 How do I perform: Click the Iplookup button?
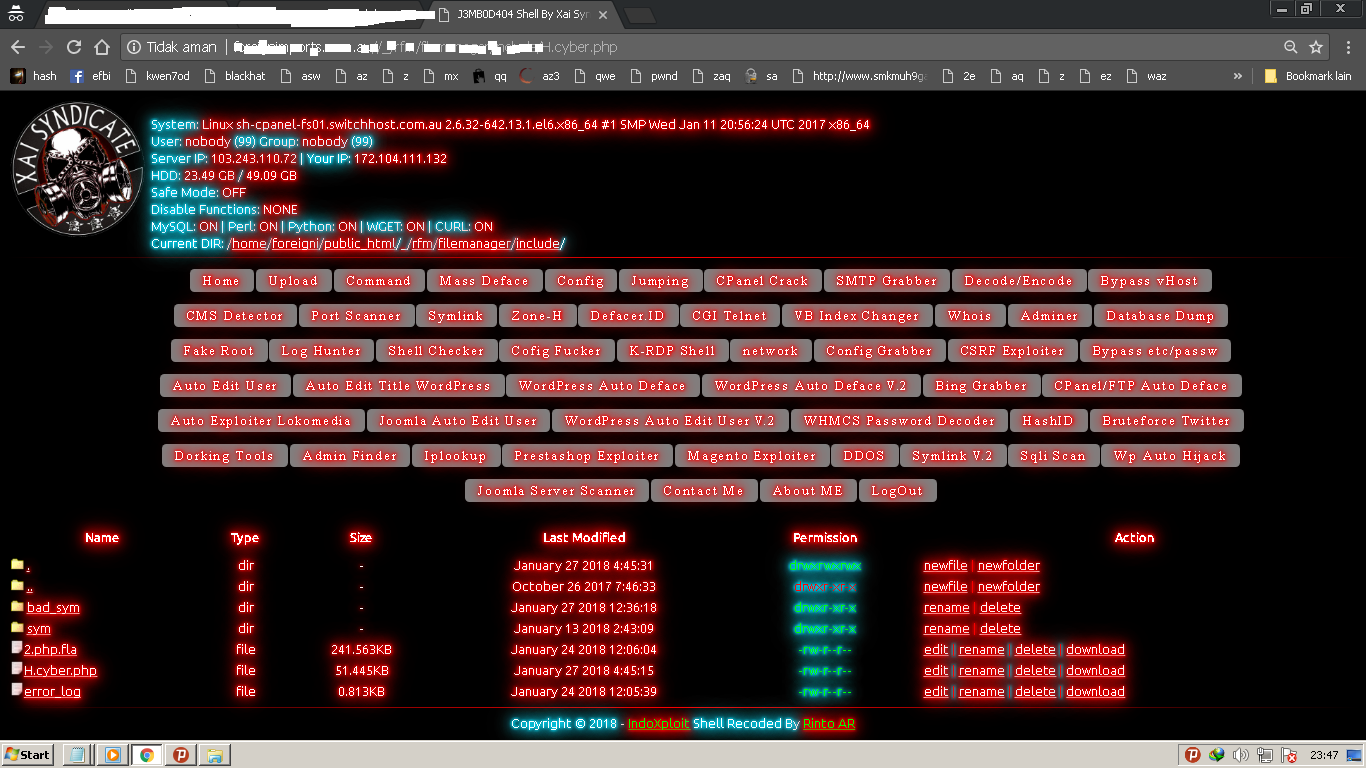pos(455,456)
